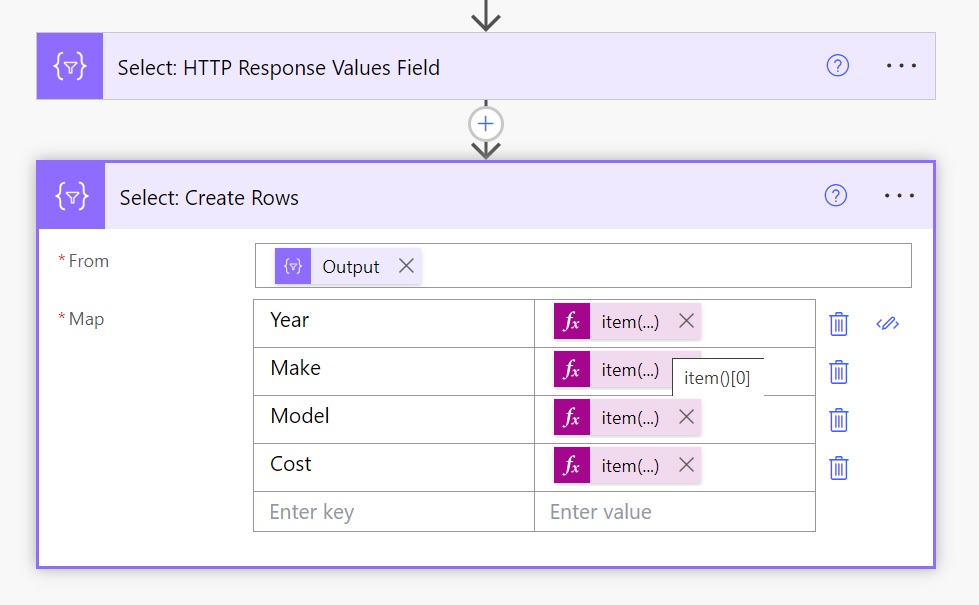The height and width of the screenshot is (605, 979).
Task: Remove the Output token from From
Action: tap(409, 266)
